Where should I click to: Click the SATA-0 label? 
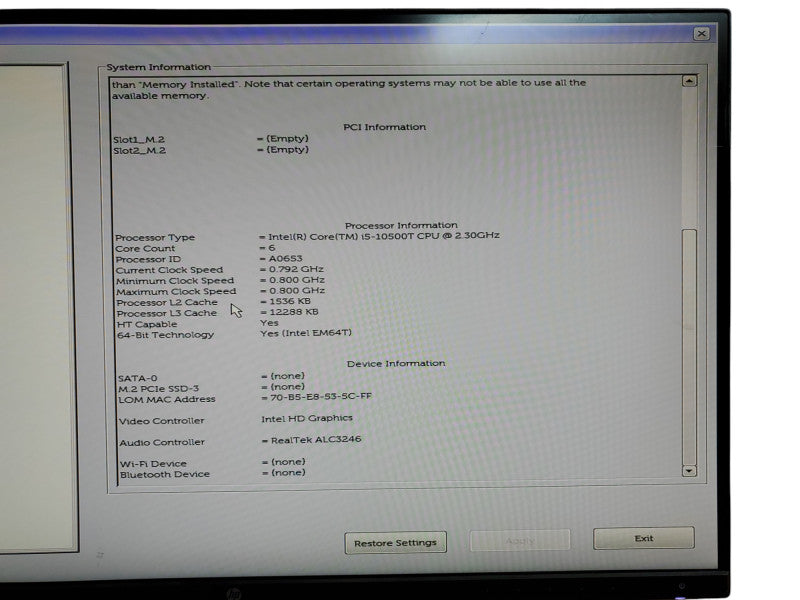pyautogui.click(x=138, y=378)
